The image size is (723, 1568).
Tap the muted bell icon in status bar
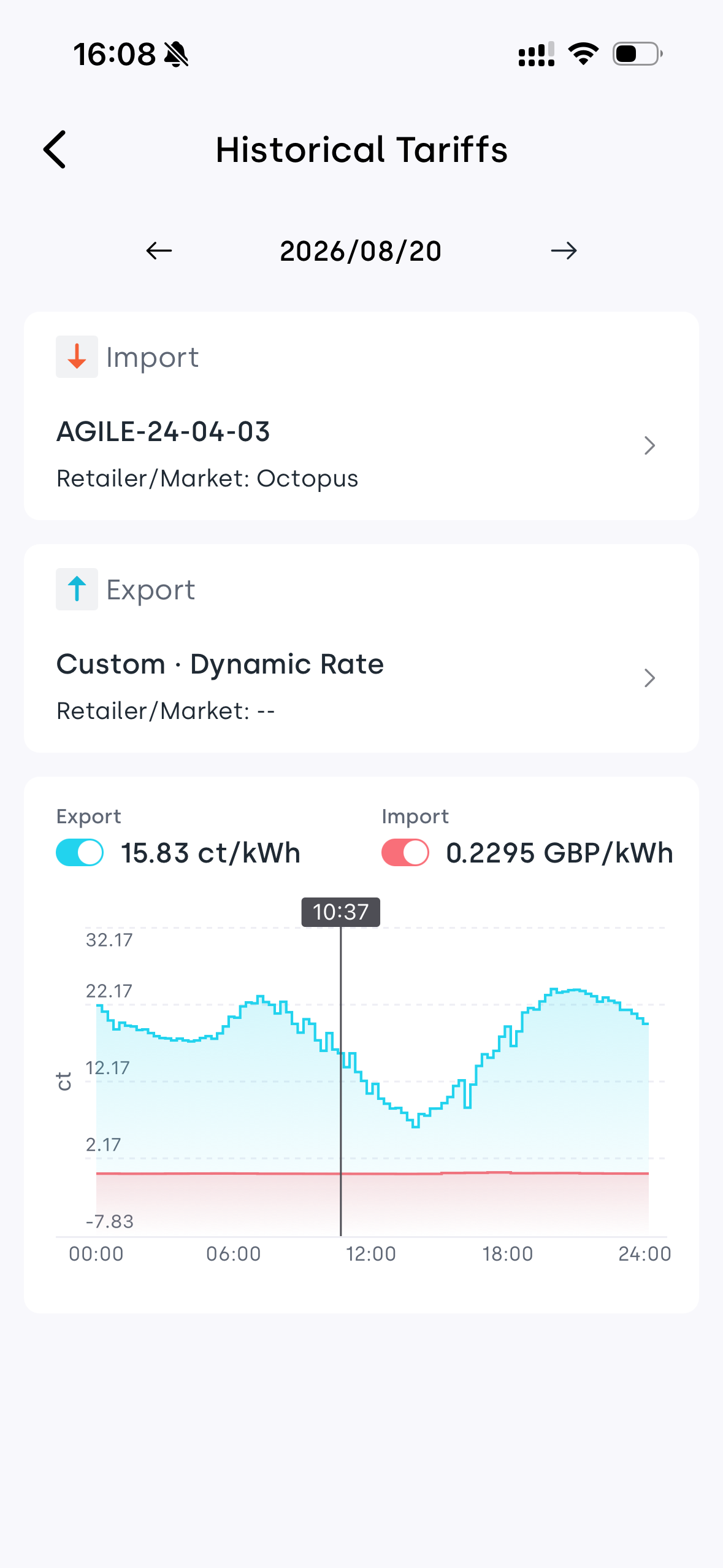(177, 54)
